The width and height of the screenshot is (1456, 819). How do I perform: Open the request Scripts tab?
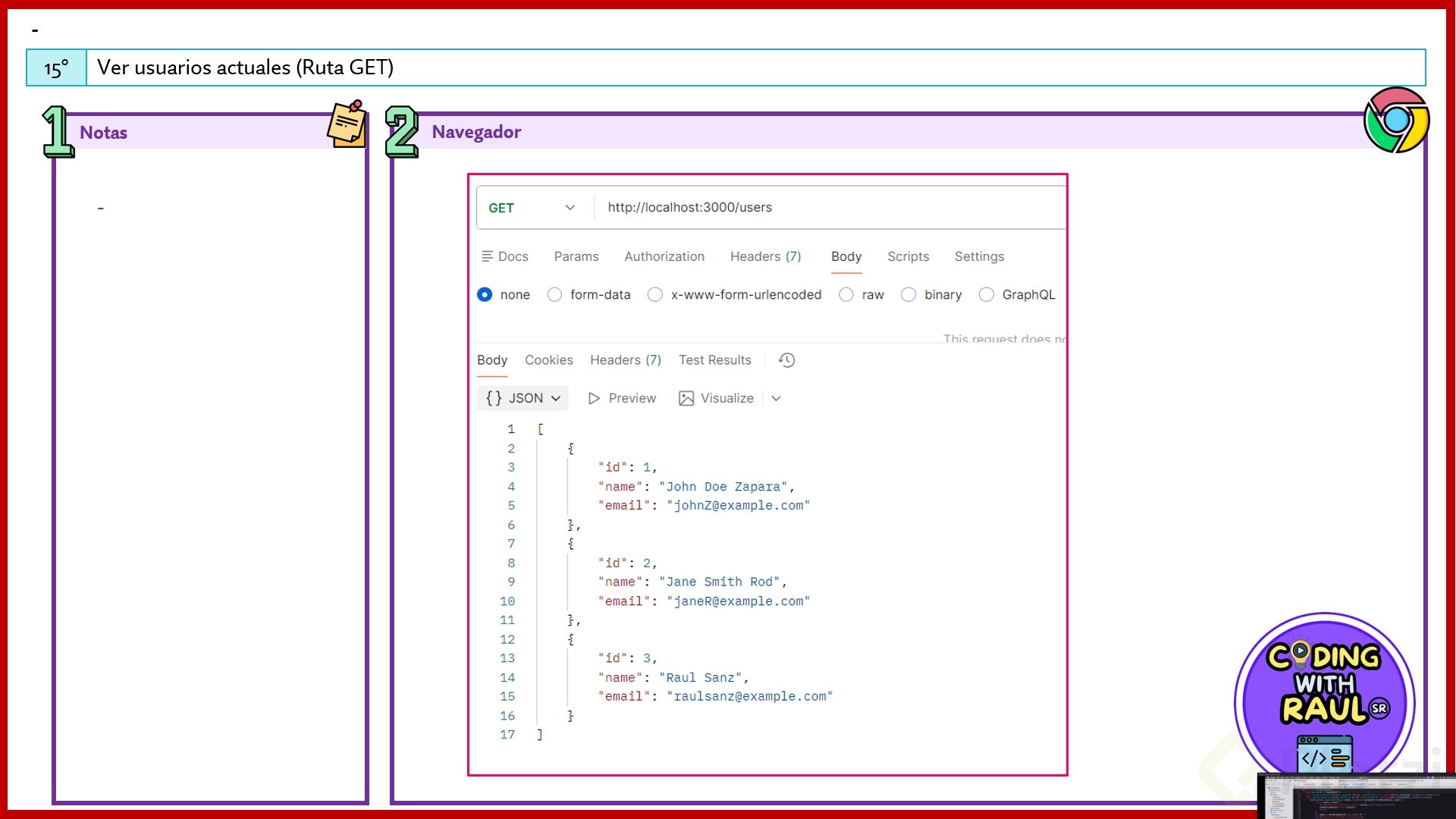point(908,256)
